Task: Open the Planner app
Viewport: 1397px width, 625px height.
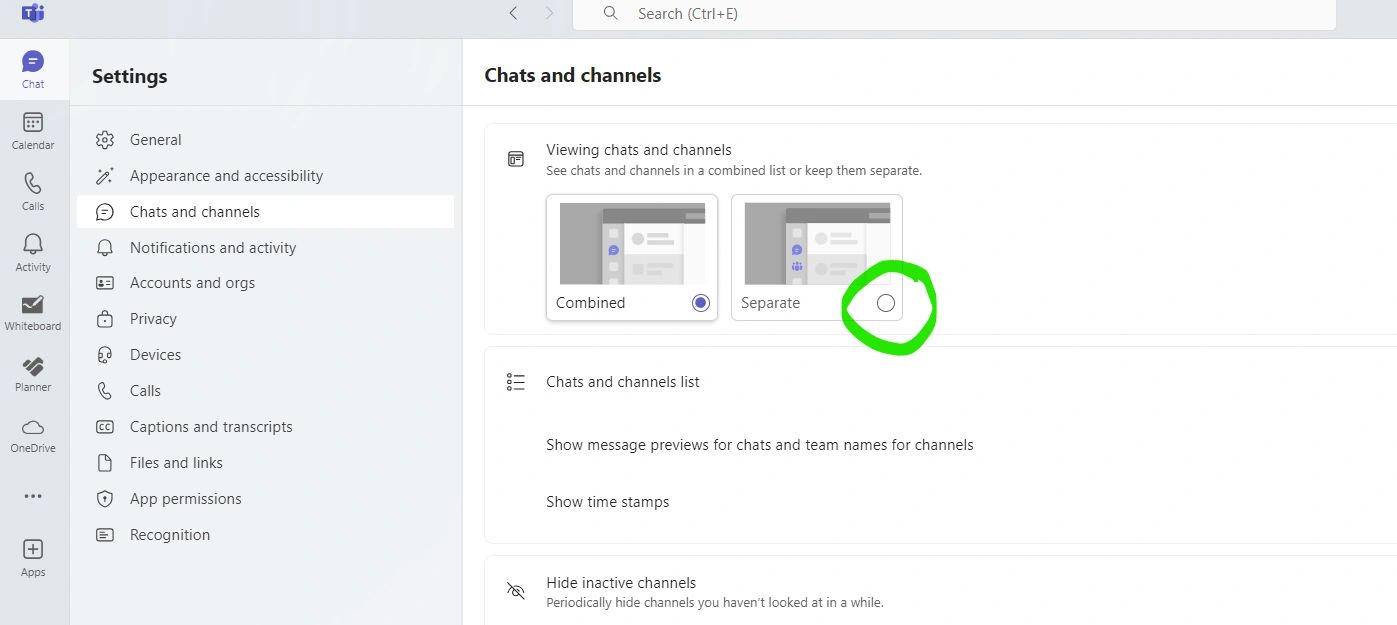Action: click(33, 373)
